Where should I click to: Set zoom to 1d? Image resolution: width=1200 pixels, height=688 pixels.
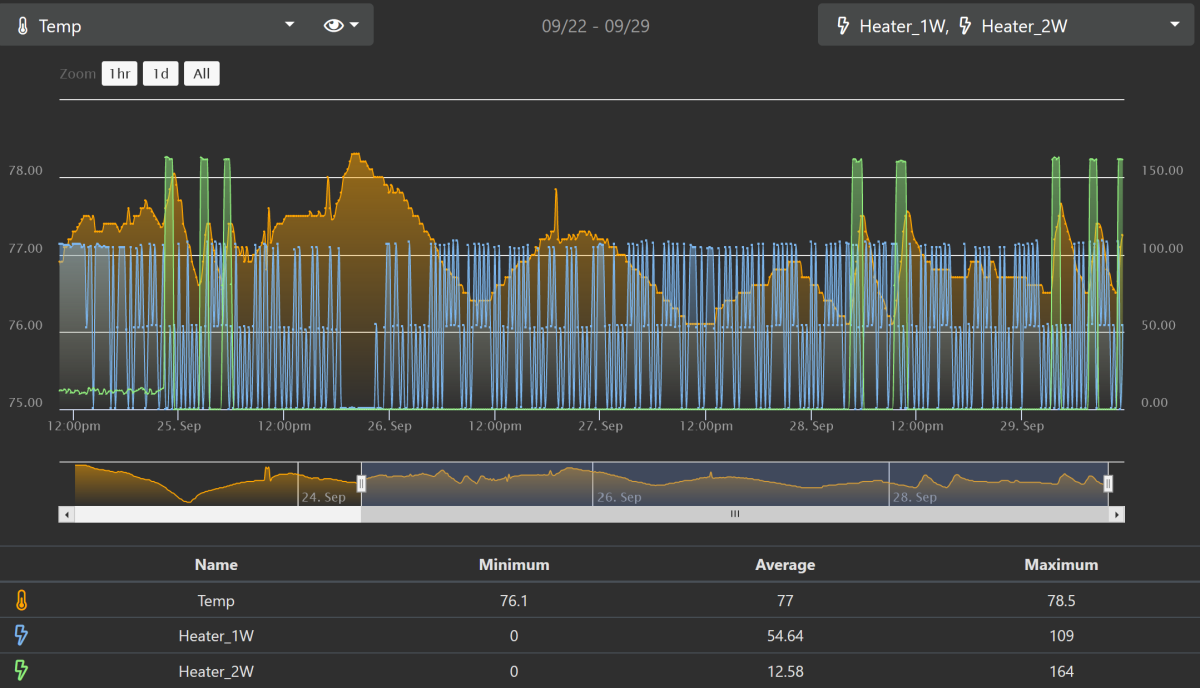coord(160,74)
